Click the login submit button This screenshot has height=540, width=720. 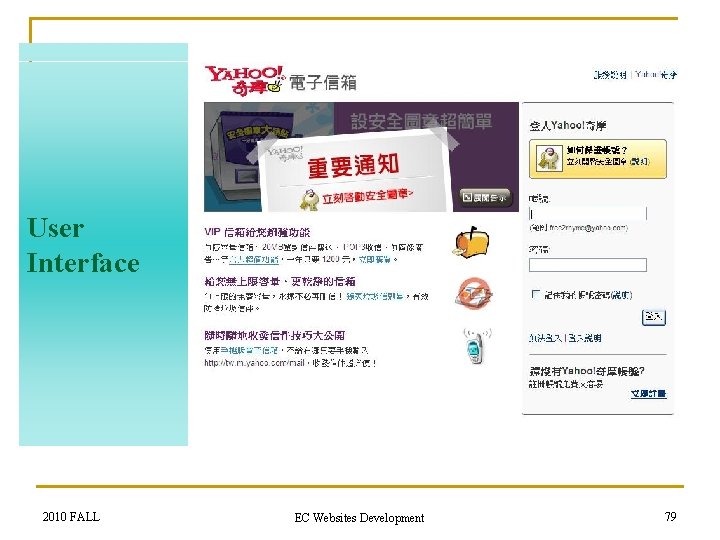(x=653, y=317)
